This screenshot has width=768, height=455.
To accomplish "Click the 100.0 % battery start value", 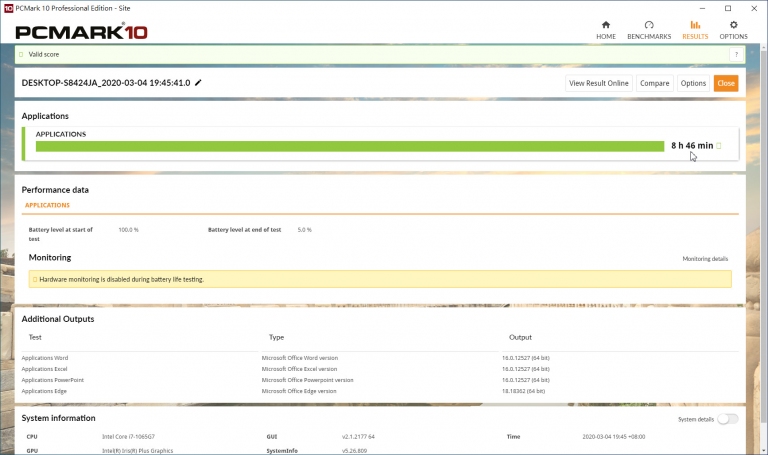I will (128, 230).
